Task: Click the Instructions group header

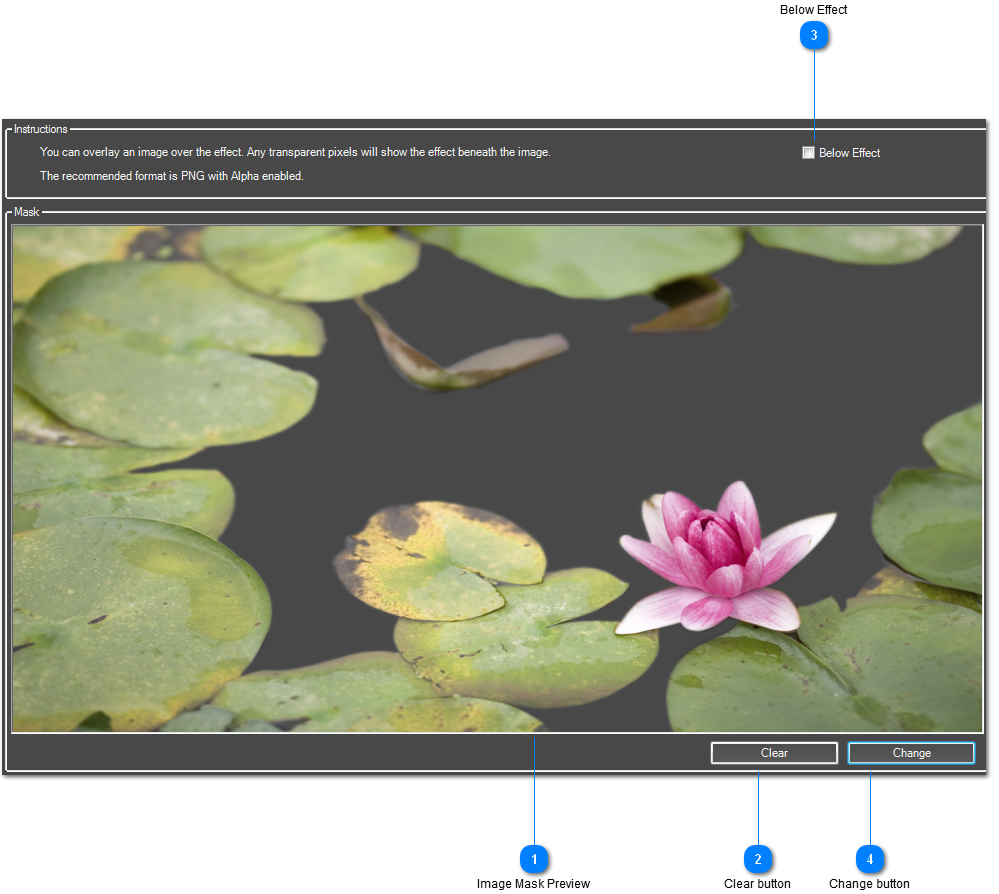Action: pos(41,129)
